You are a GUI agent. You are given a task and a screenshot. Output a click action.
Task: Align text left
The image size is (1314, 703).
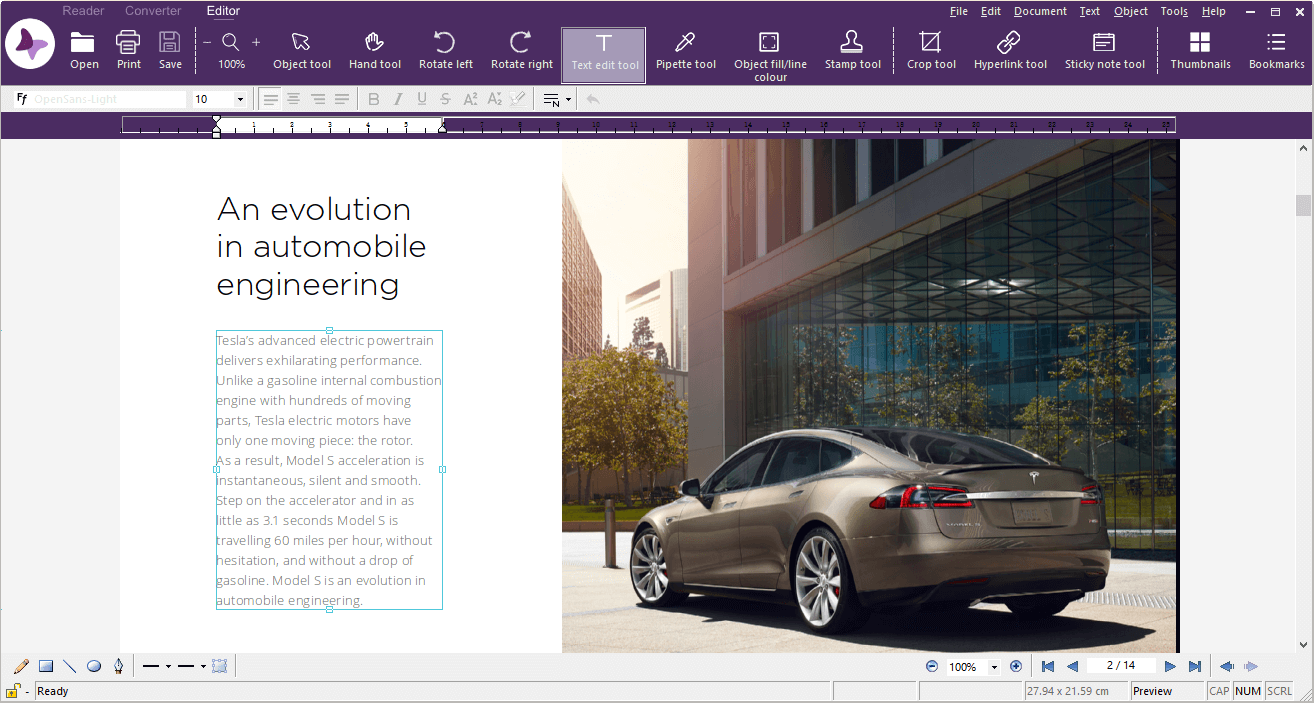pos(270,99)
